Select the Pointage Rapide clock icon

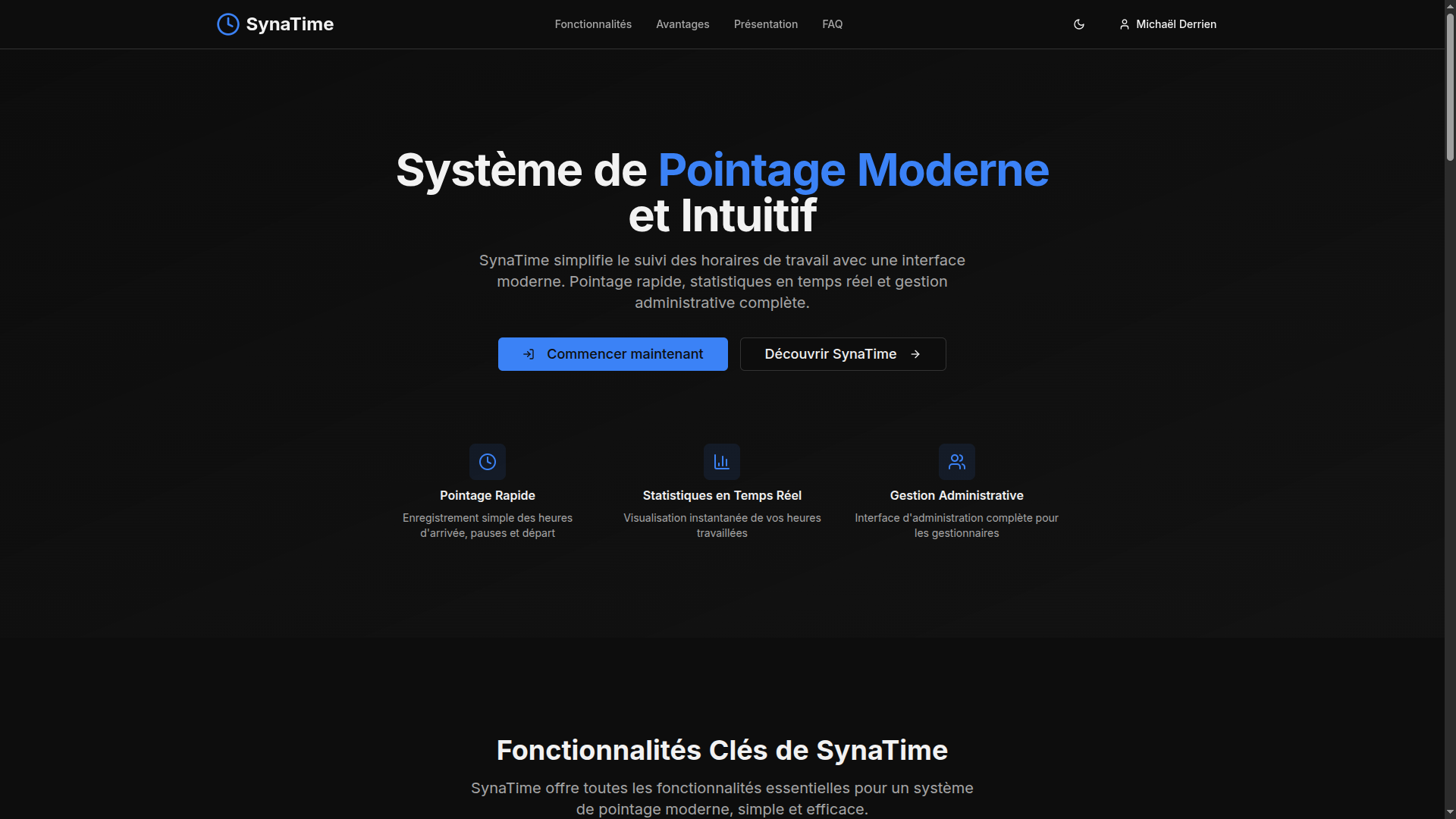(x=487, y=462)
